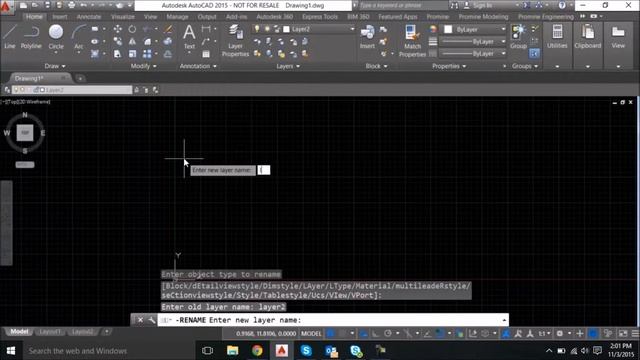Viewport: 640px width, 360px height.
Task: Toggle layer freeze sun icon
Action: click(x=267, y=29)
